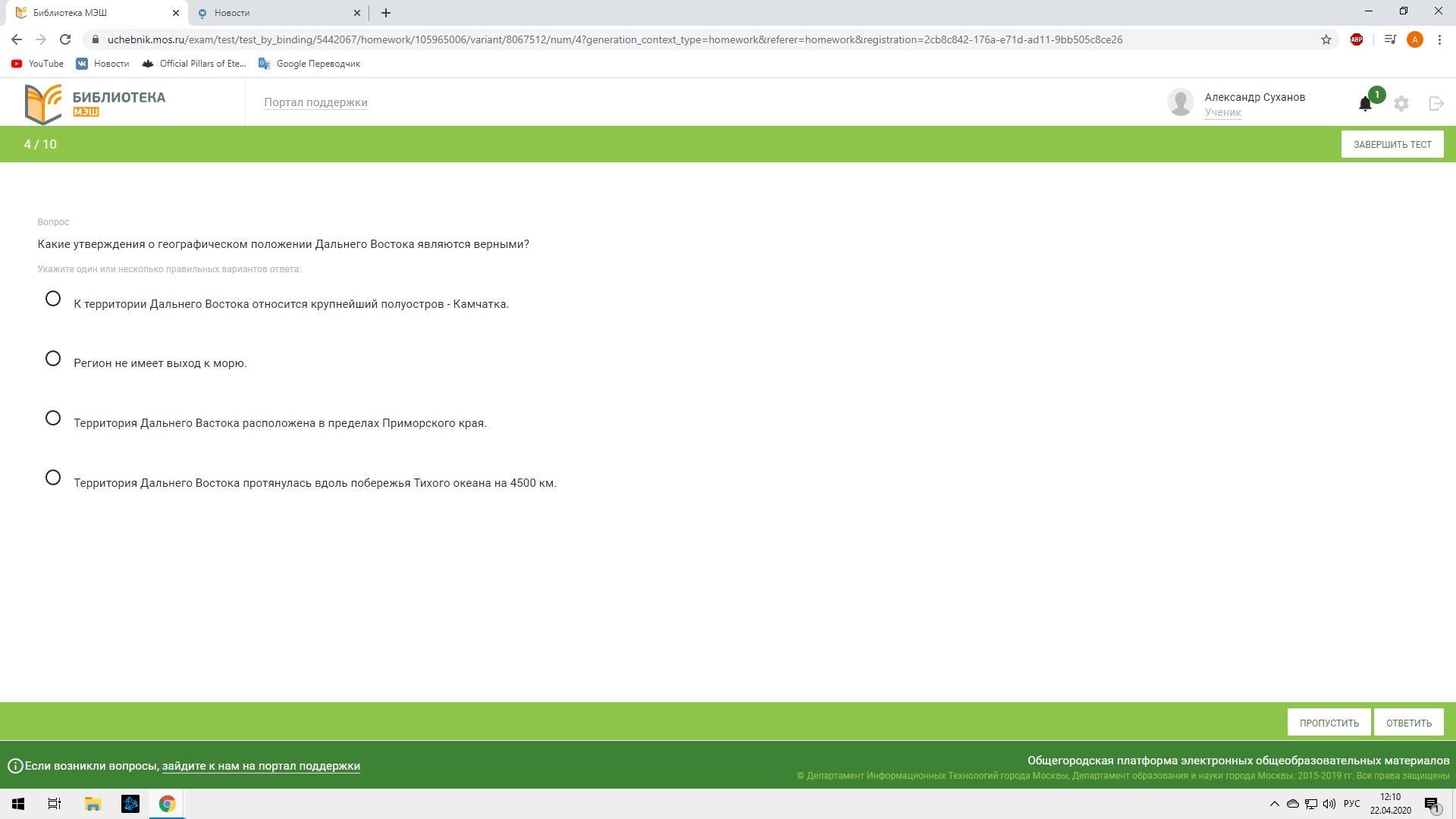This screenshot has height=819, width=1456.
Task: Click the ПРОПУСТИТЬ button
Action: [x=1329, y=723]
